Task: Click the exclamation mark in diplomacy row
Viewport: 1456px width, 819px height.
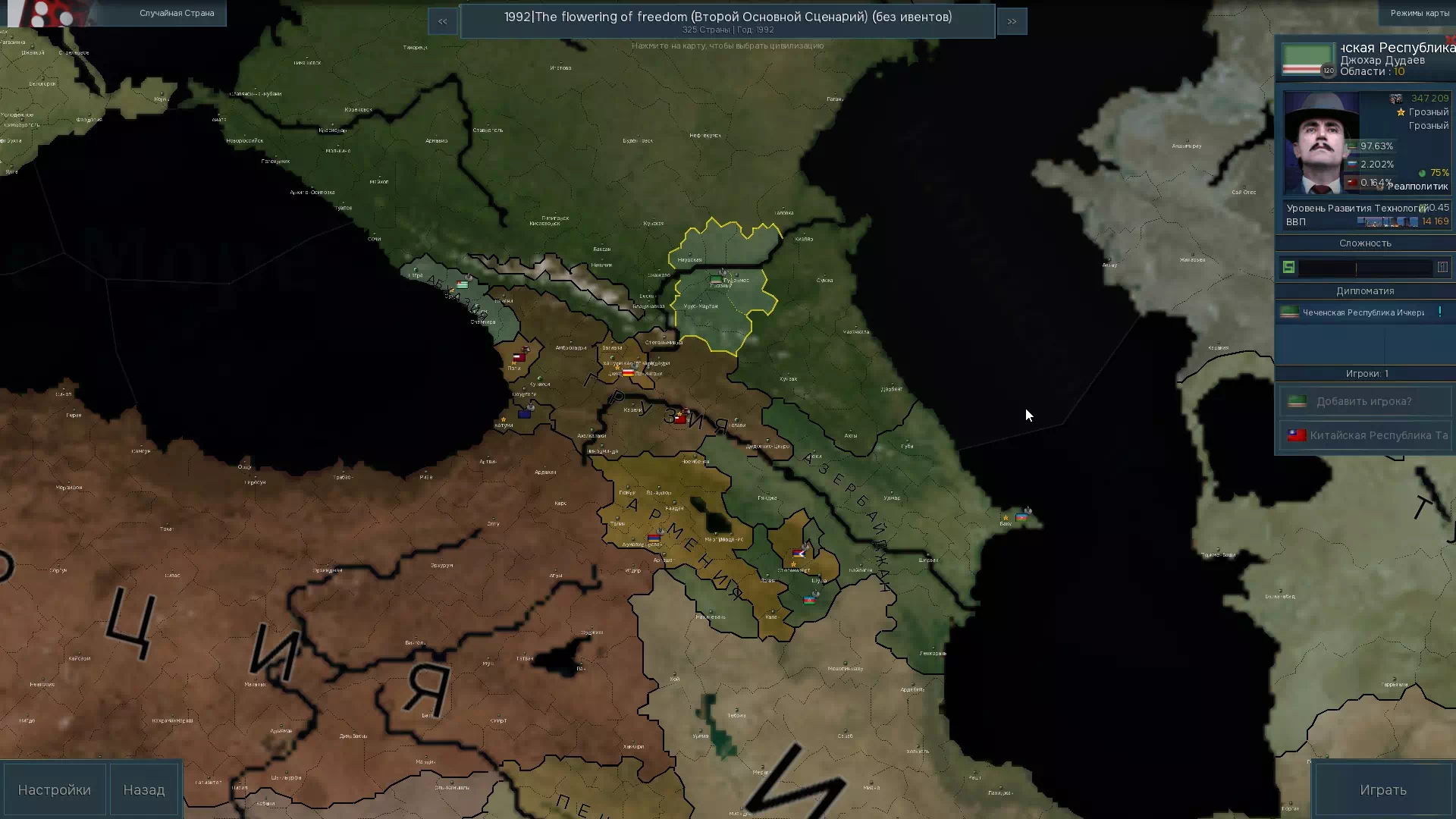Action: (1439, 312)
